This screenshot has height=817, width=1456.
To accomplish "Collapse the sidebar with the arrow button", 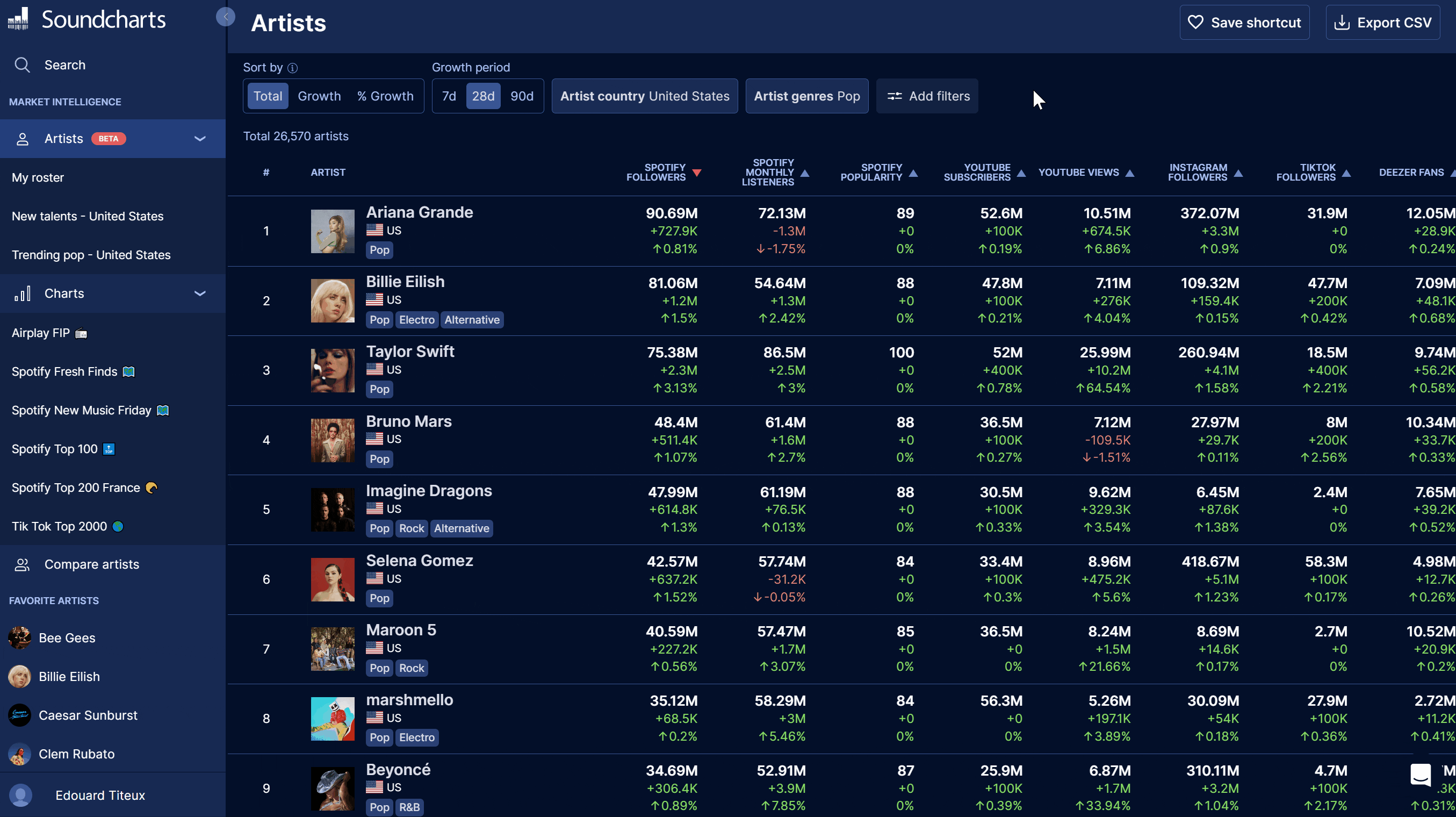I will [x=226, y=17].
